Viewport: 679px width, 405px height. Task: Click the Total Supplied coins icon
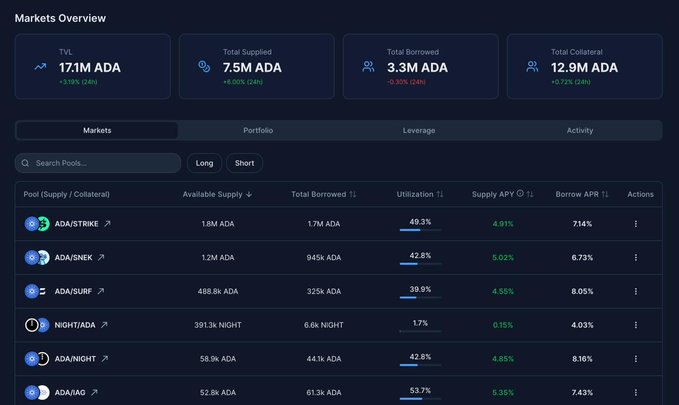pyautogui.click(x=204, y=66)
